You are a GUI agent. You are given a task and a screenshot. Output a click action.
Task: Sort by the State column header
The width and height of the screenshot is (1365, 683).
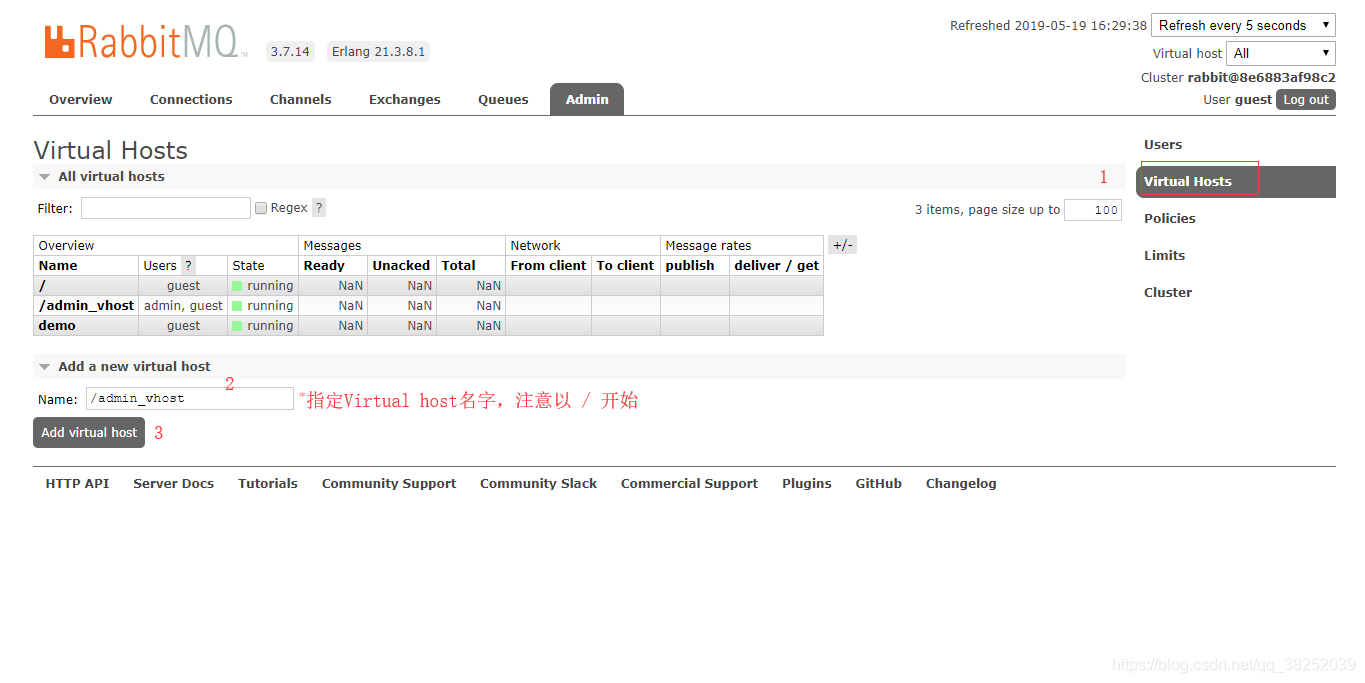[x=248, y=266]
